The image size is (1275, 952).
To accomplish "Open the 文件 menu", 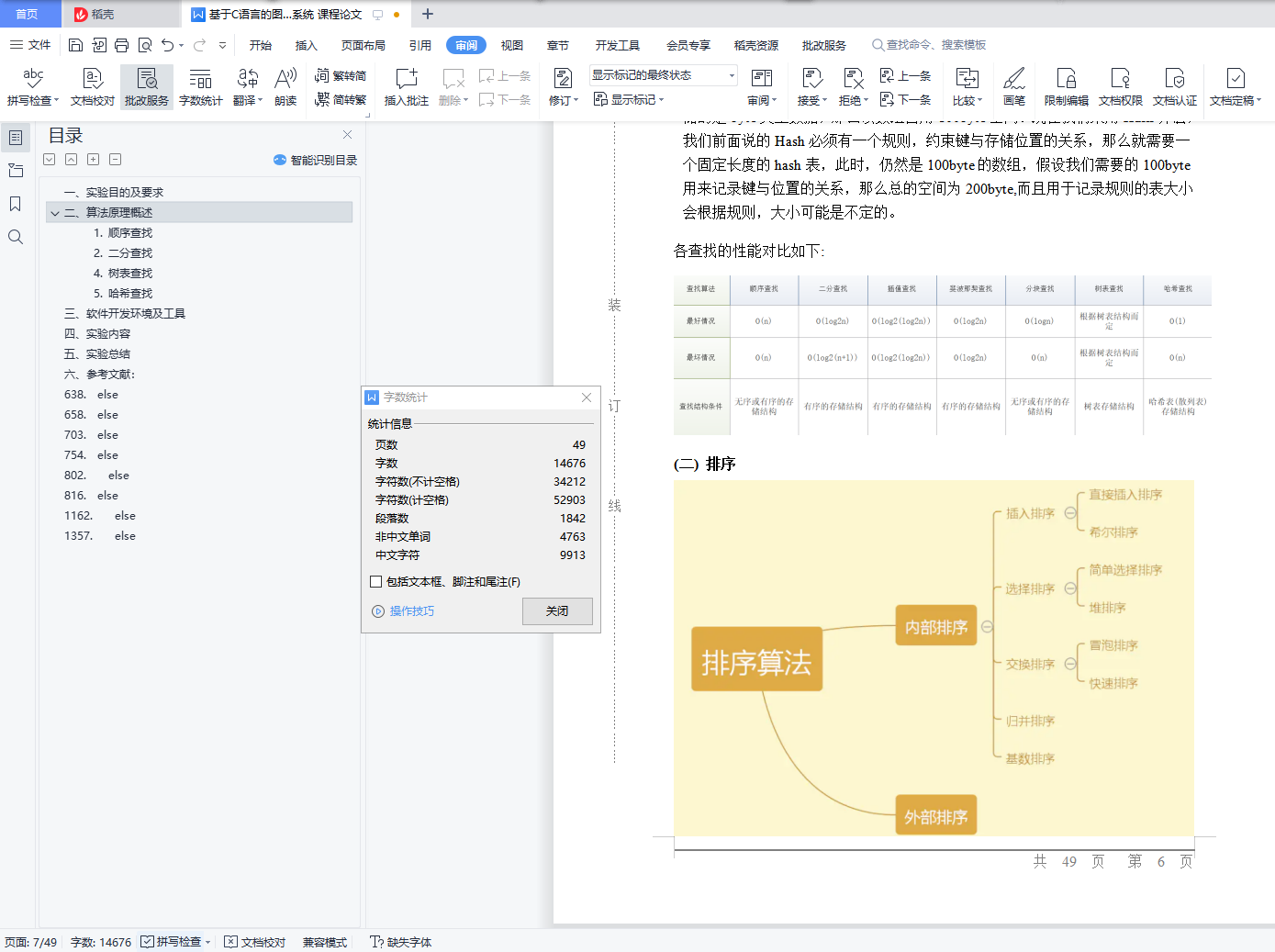I will pyautogui.click(x=30, y=45).
